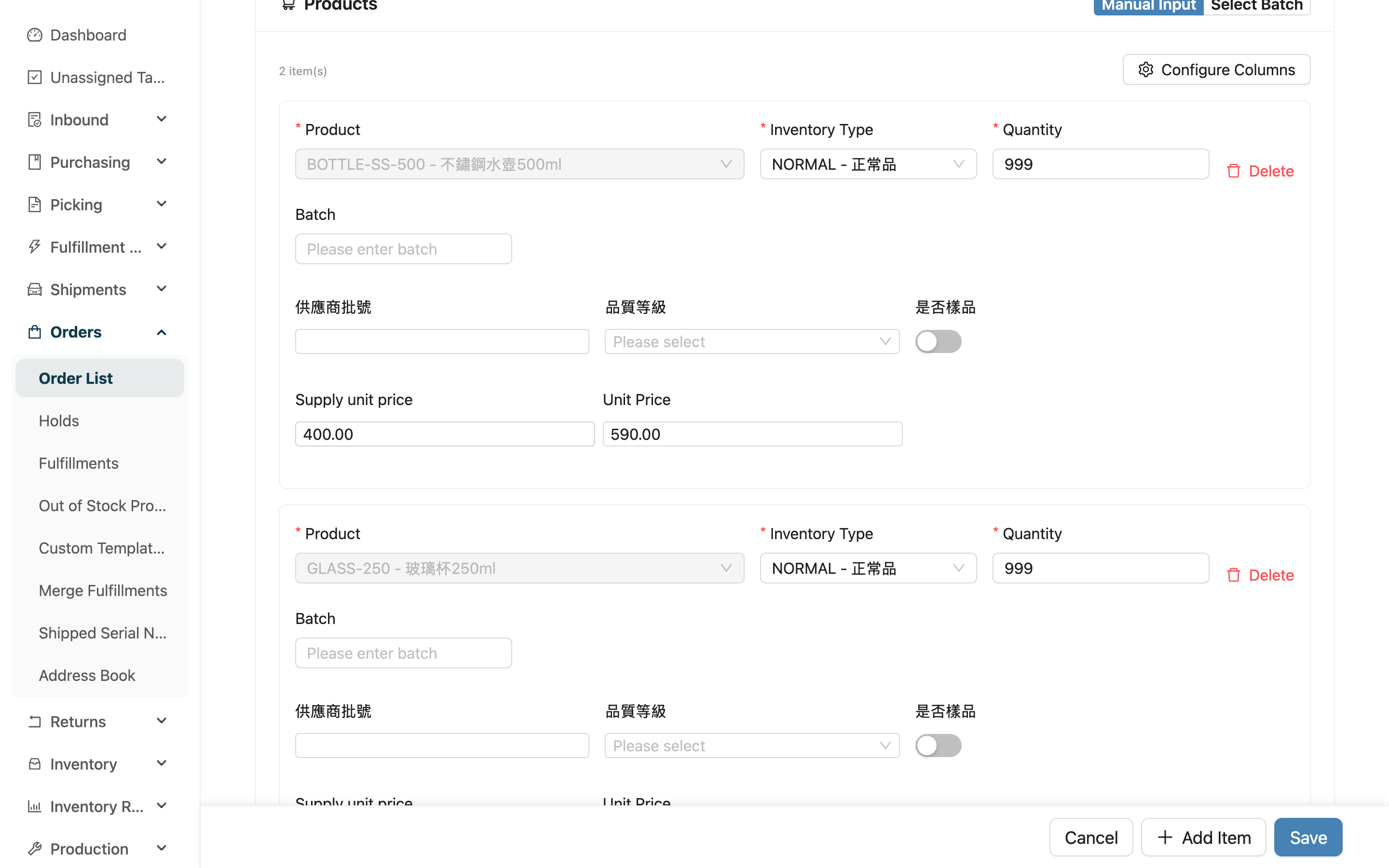
Task: Click the Save button
Action: 1308,838
